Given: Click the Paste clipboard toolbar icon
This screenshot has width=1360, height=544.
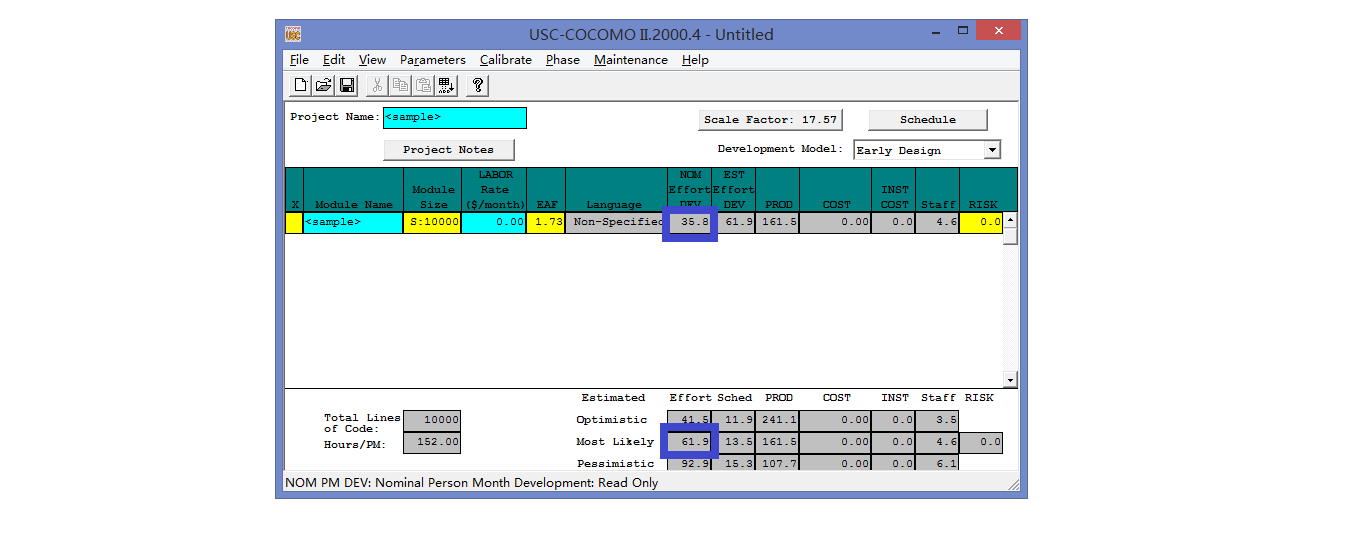Looking at the screenshot, I should [423, 86].
